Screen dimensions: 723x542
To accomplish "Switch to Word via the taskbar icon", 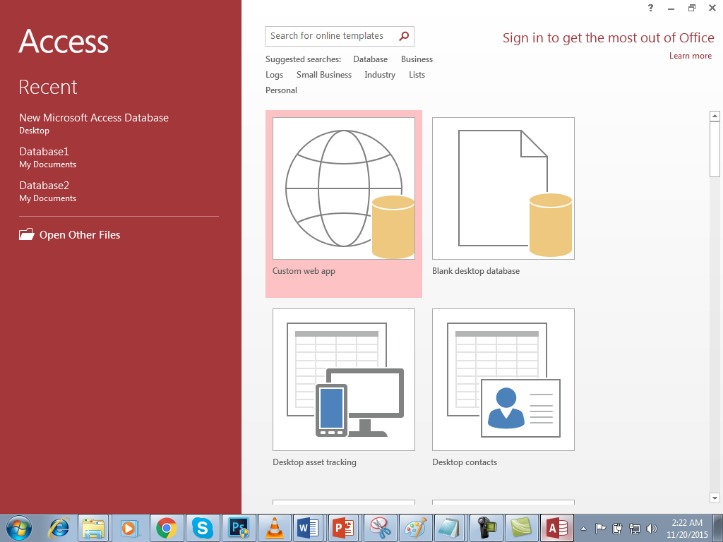I will pos(308,528).
